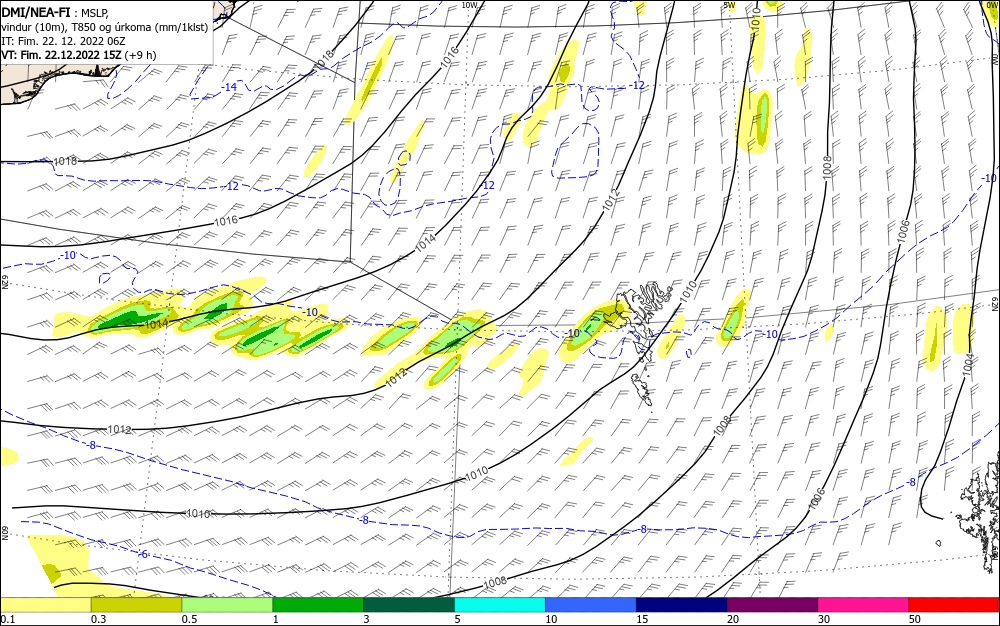Pick the cyan 5 mm legend swatch

500,605
